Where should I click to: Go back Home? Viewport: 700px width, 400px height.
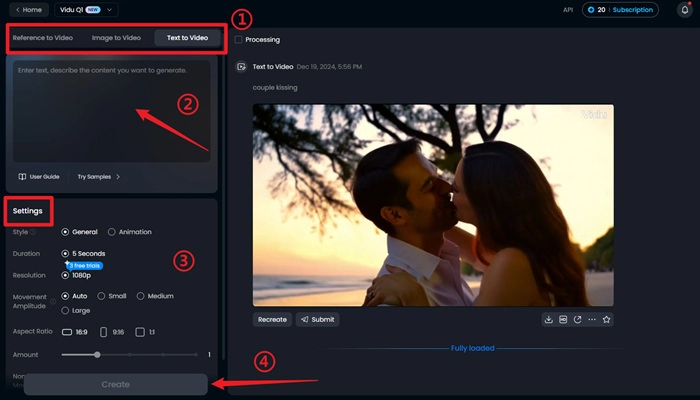29,10
